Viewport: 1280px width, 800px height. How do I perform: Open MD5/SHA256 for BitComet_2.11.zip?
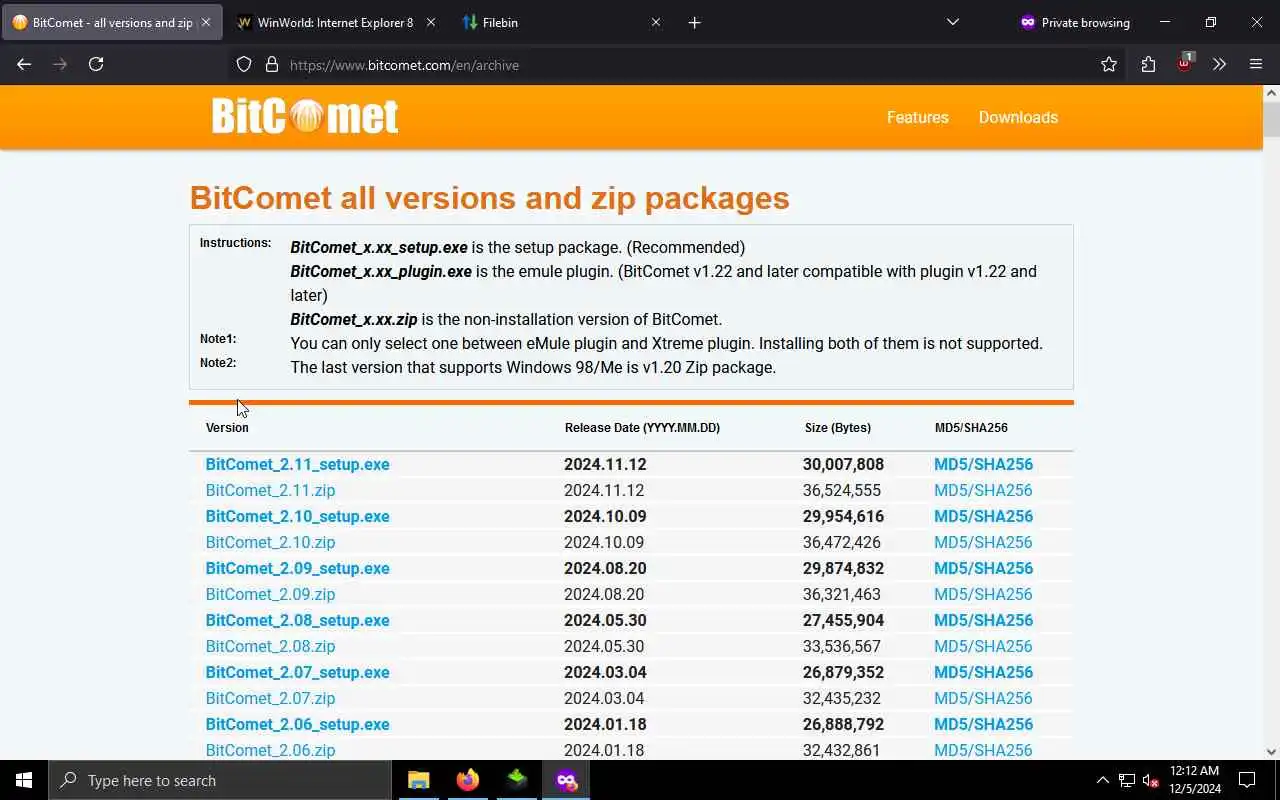coord(983,490)
